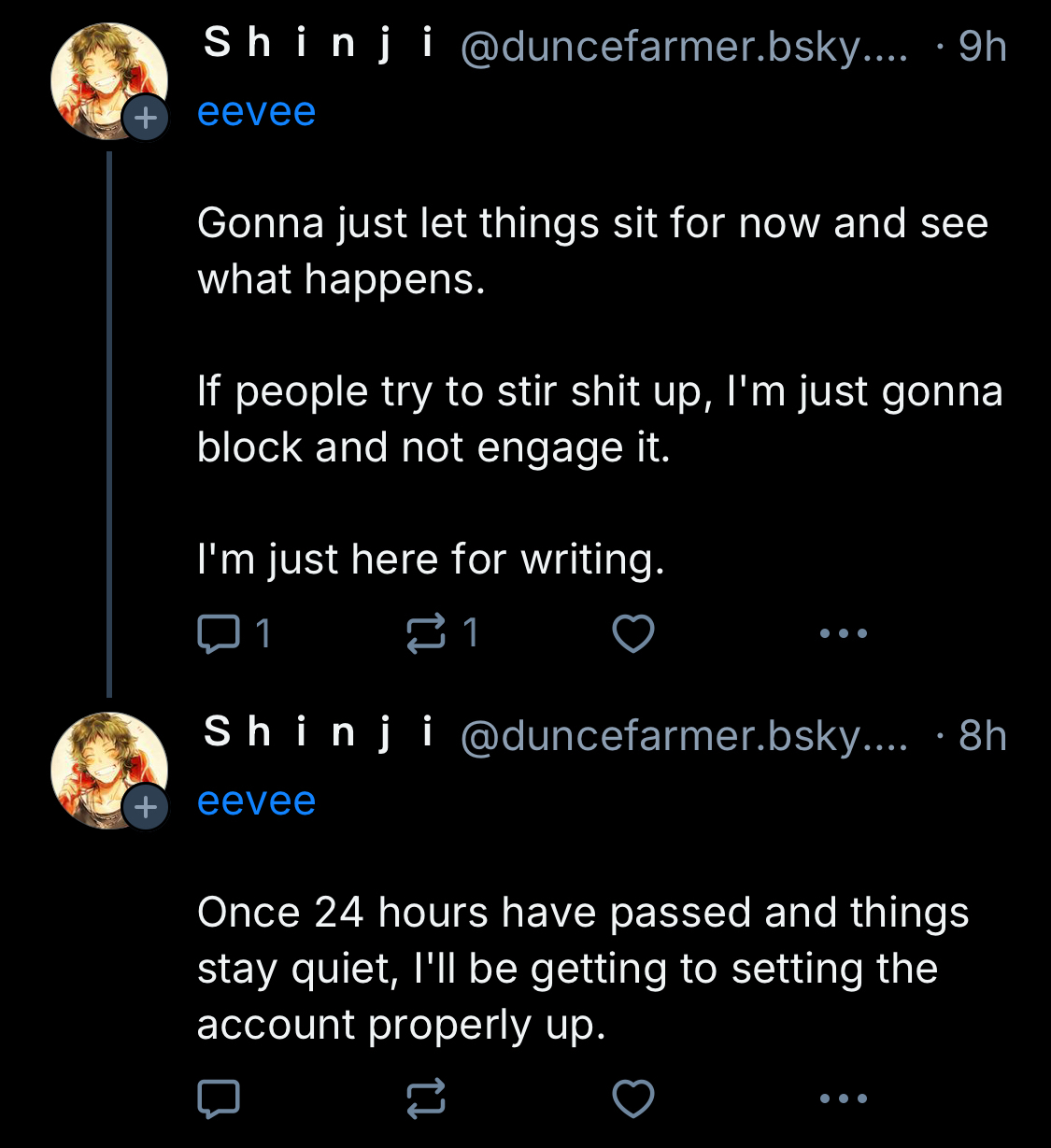Reply to the '24 hours' post

click(220, 1098)
